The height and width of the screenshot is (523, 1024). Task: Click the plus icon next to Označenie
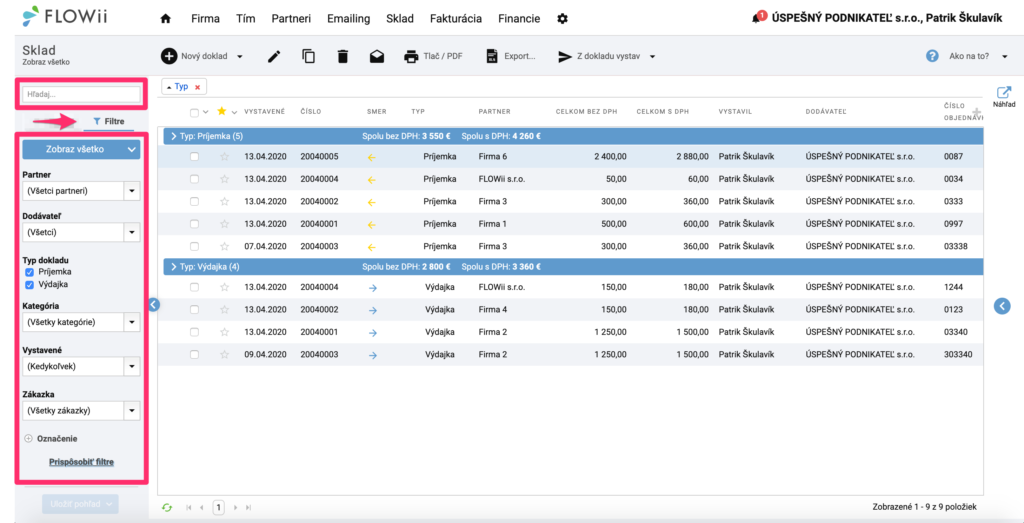(28, 439)
